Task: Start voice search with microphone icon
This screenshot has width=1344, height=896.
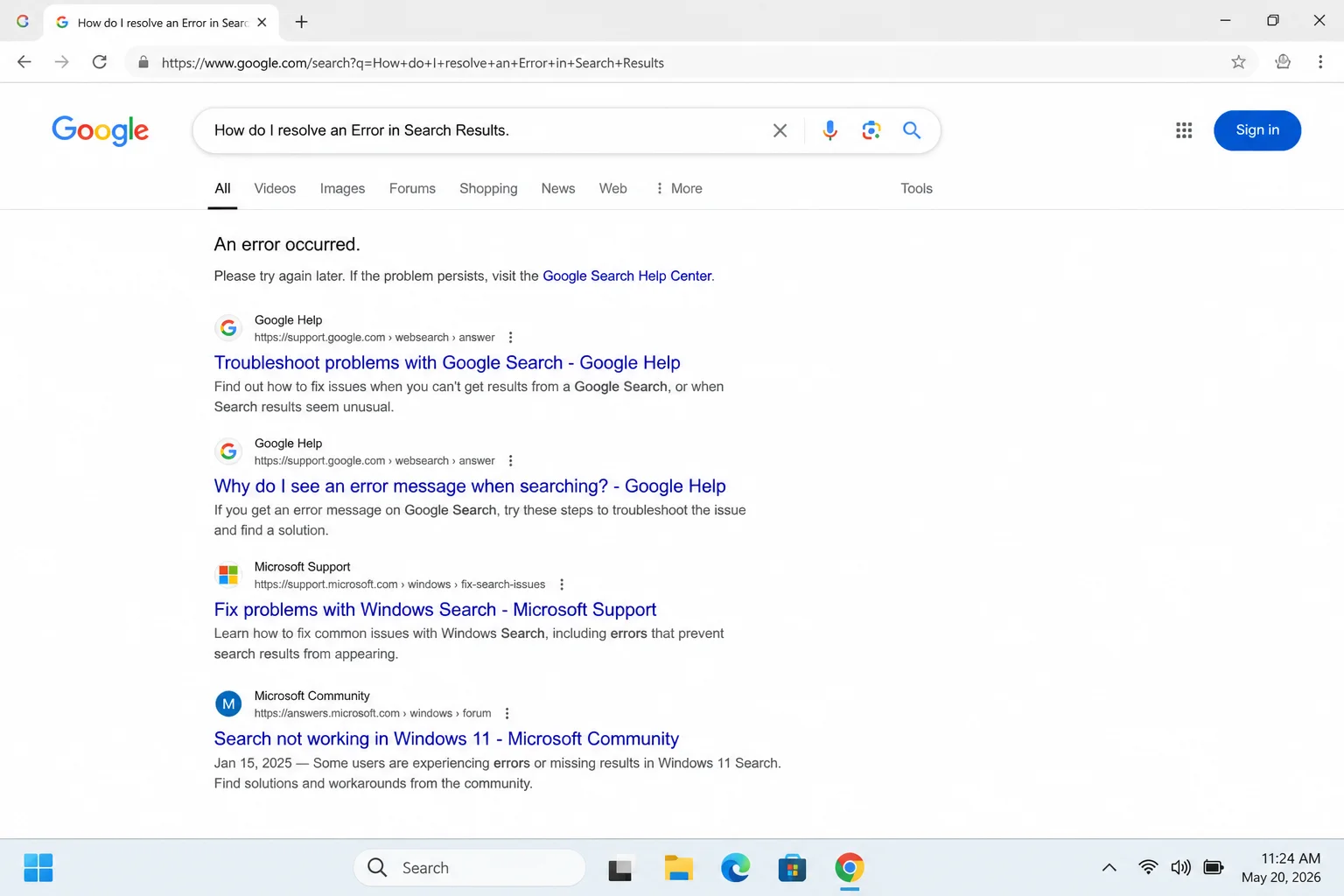Action: click(829, 130)
